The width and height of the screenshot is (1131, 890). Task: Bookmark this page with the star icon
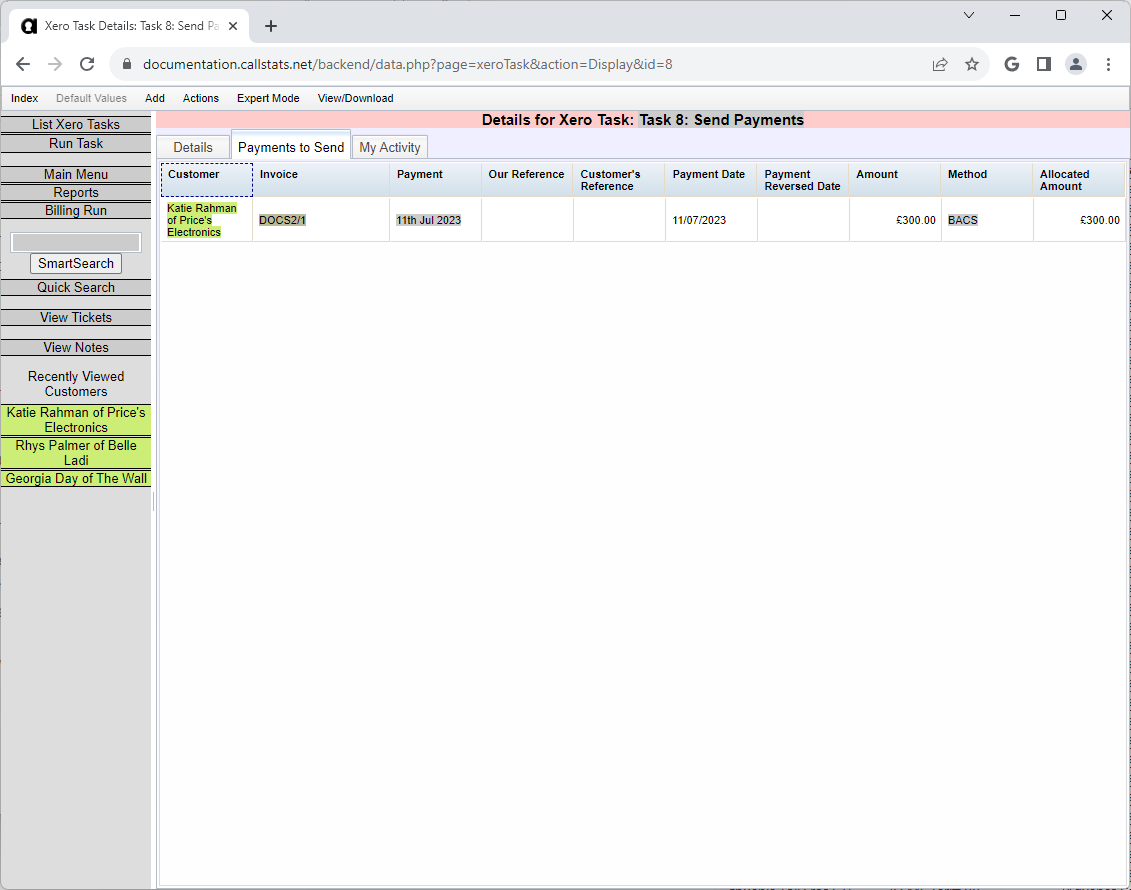(x=971, y=64)
